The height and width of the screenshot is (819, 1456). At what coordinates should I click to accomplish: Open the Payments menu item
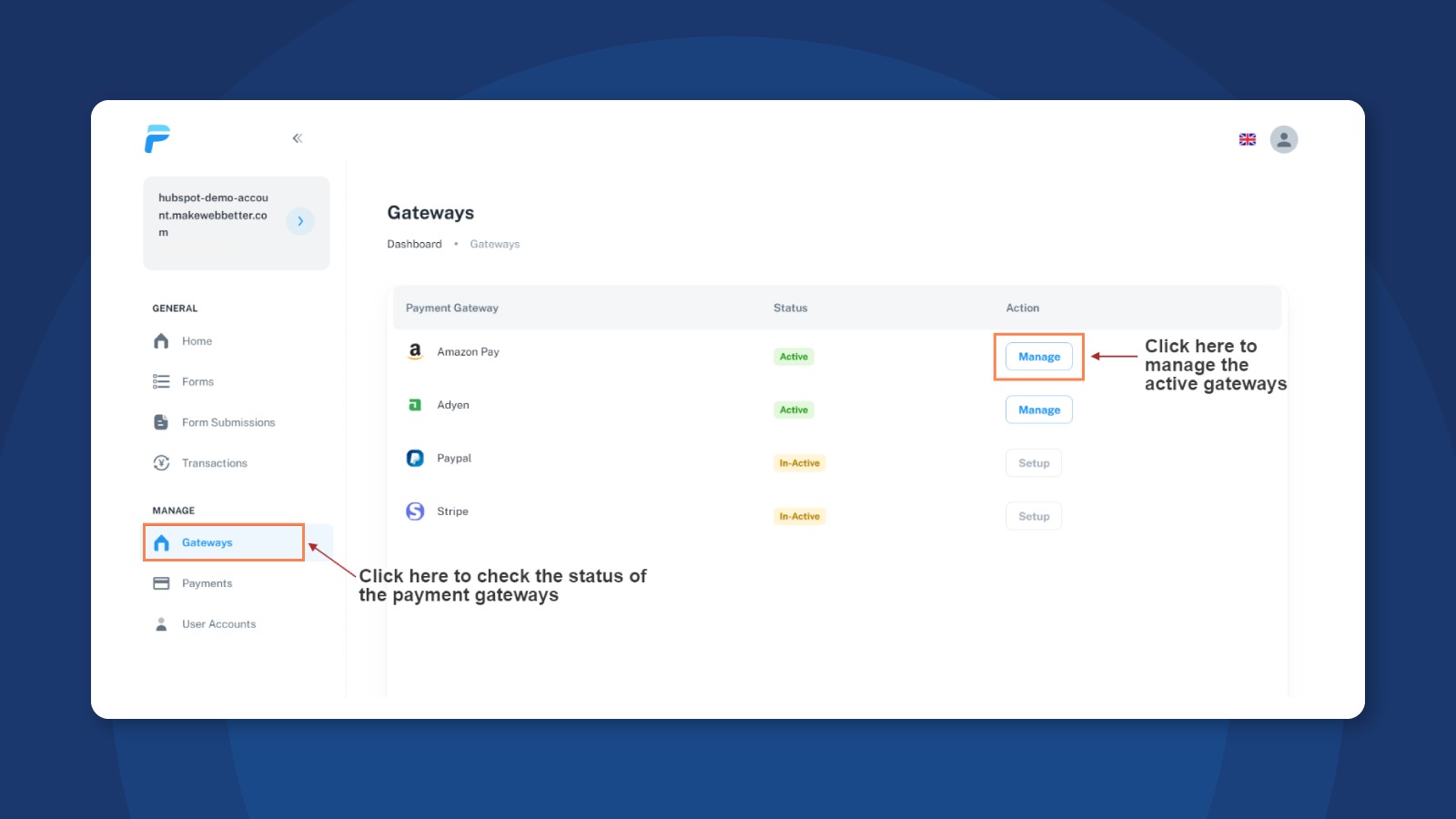click(x=207, y=583)
